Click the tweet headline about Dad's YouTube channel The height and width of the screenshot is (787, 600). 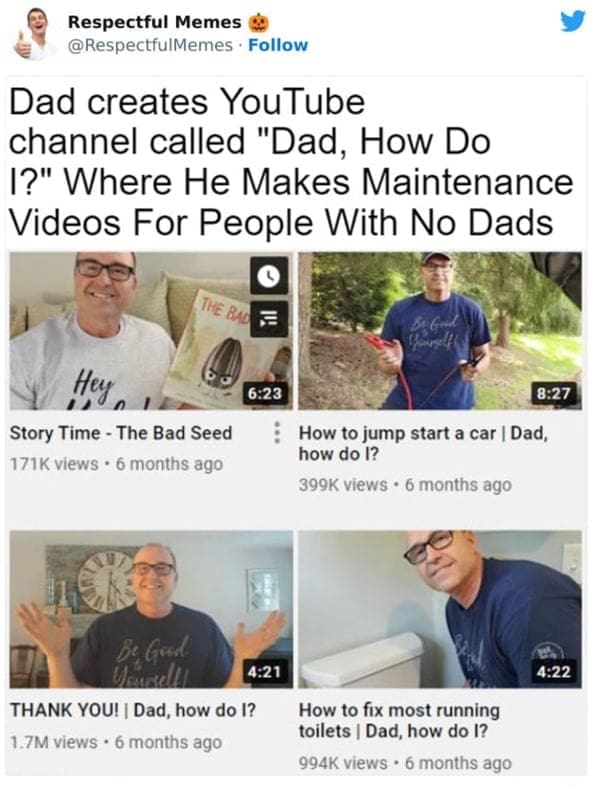point(291,162)
